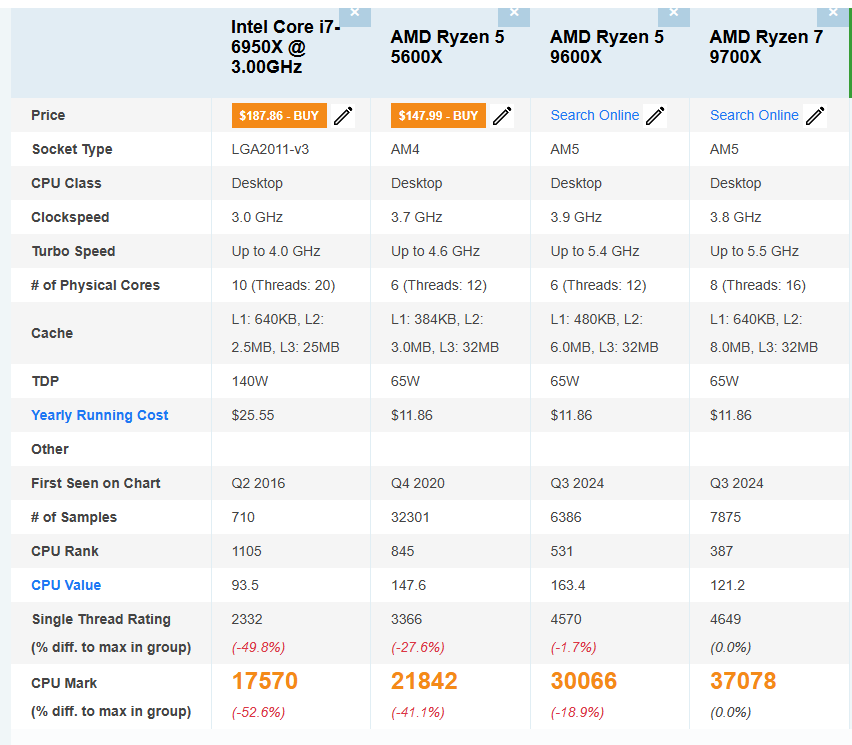Click the Up to 5.5 GHz turbo value
This screenshot has height=745, width=852.
pyautogui.click(x=754, y=251)
